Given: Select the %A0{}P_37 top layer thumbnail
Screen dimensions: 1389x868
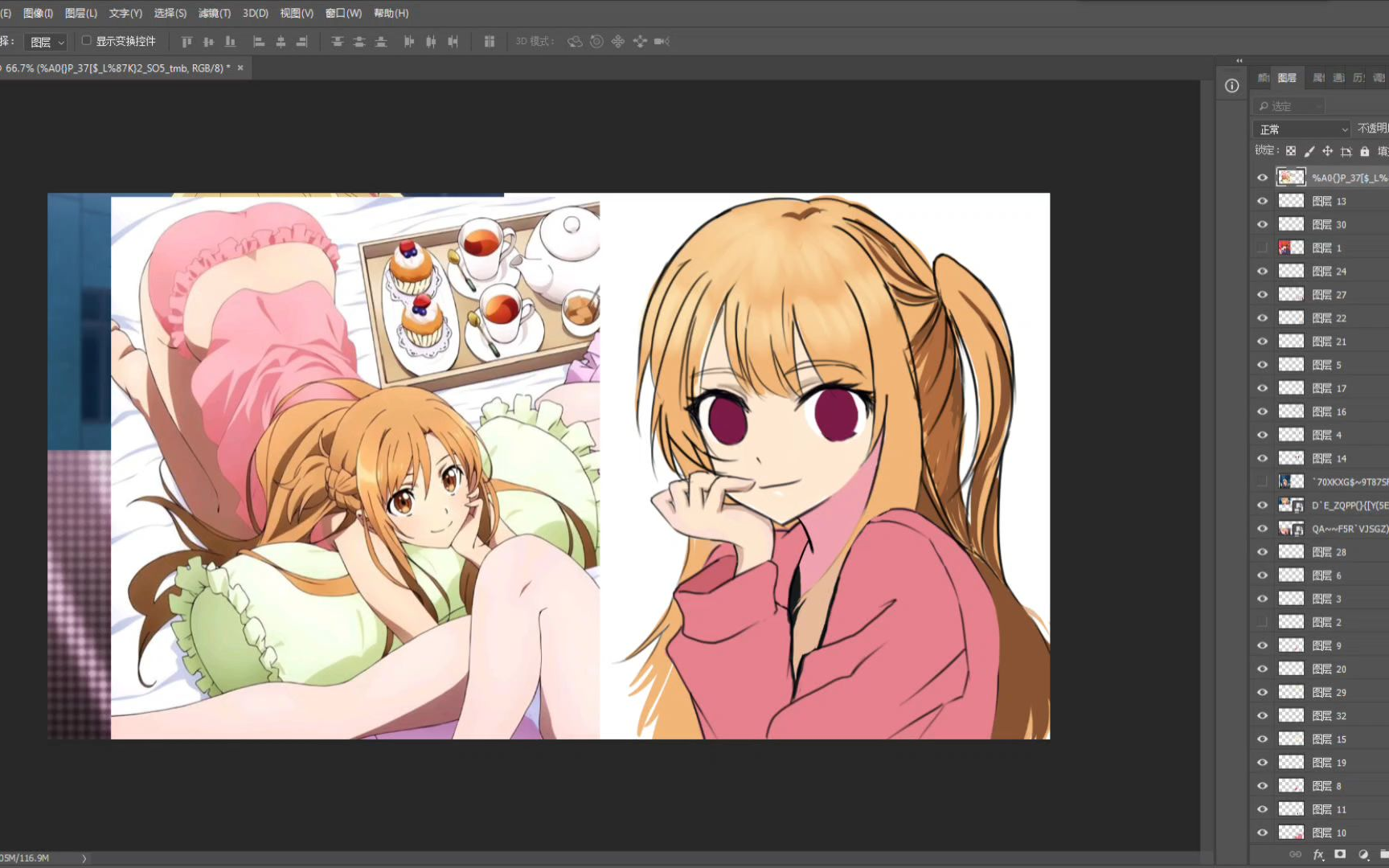Looking at the screenshot, I should coord(1291,178).
